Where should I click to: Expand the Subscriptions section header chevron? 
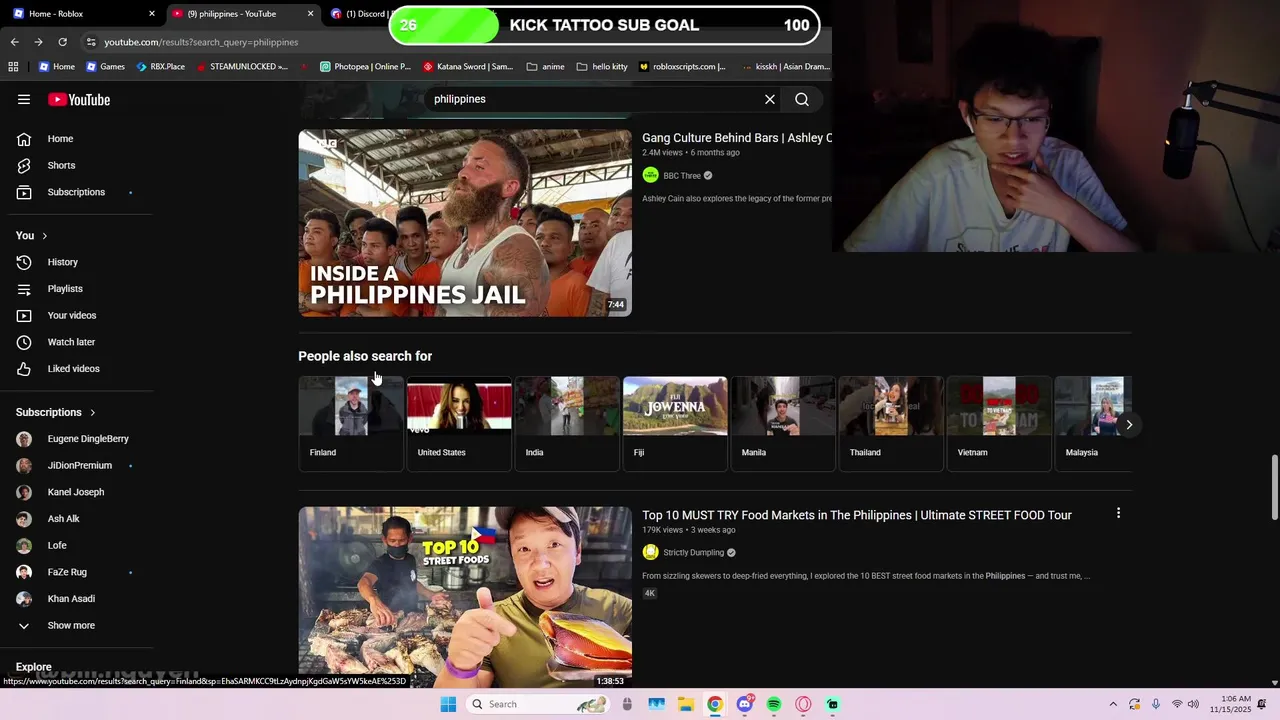click(92, 413)
